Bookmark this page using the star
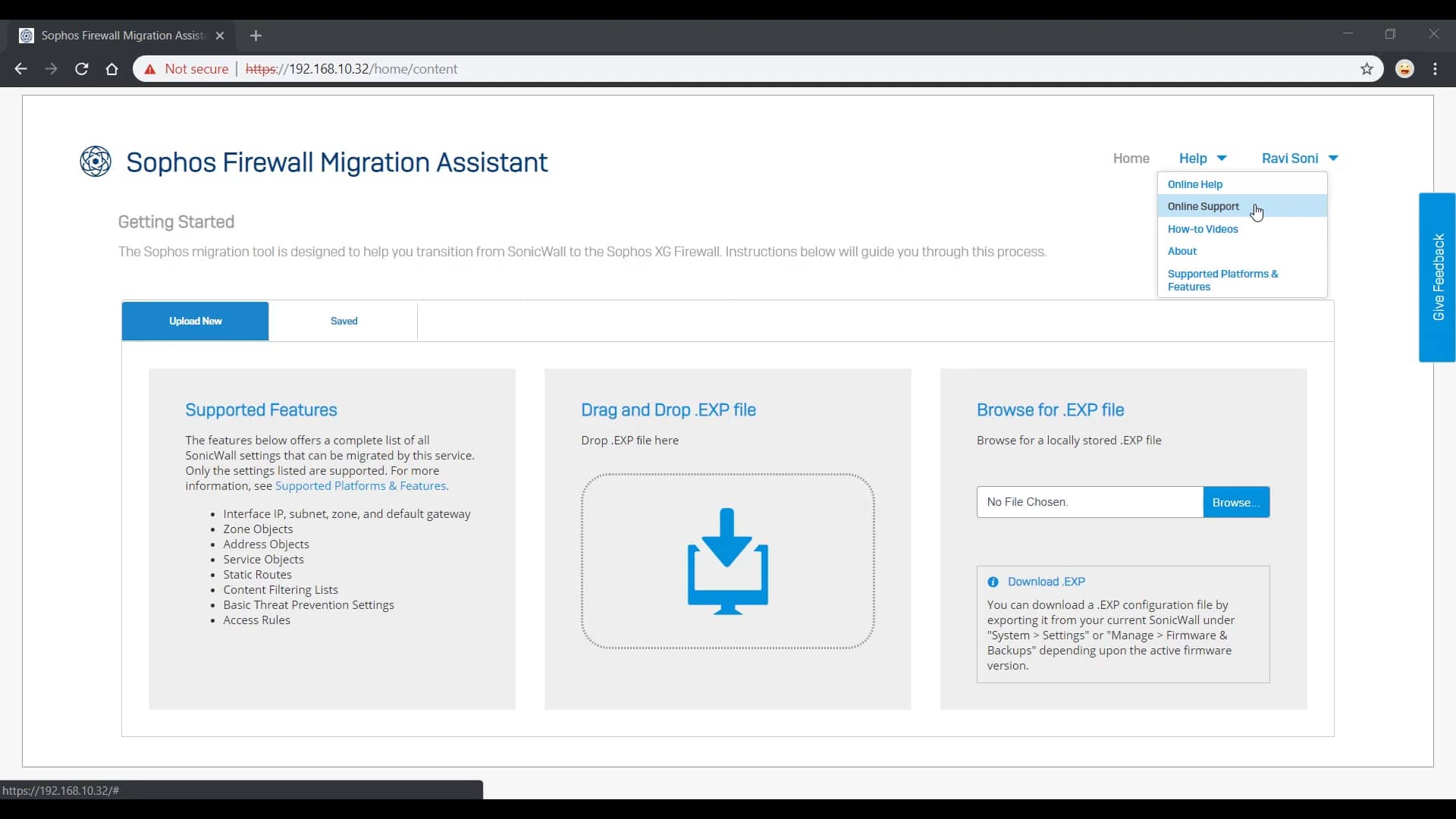1456x819 pixels. tap(1367, 69)
